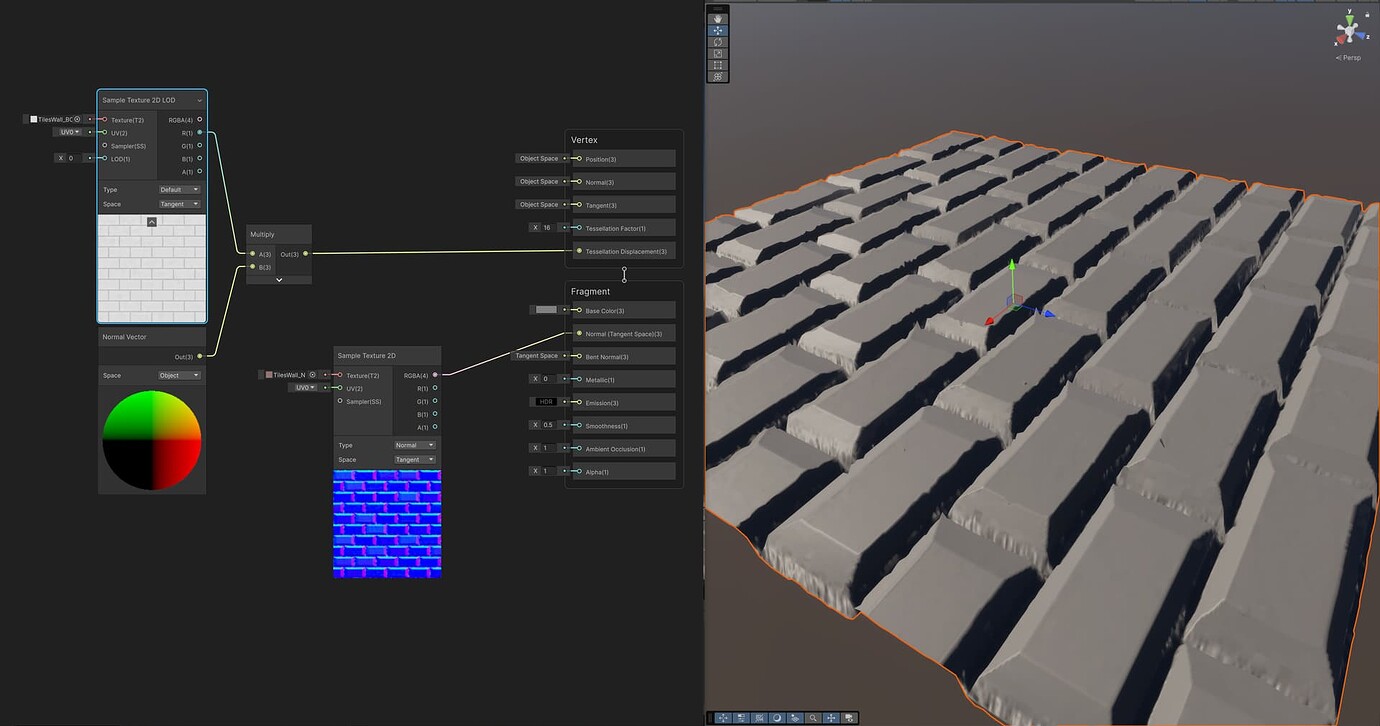Select the Hand tool in the Scene view

pyautogui.click(x=718, y=18)
